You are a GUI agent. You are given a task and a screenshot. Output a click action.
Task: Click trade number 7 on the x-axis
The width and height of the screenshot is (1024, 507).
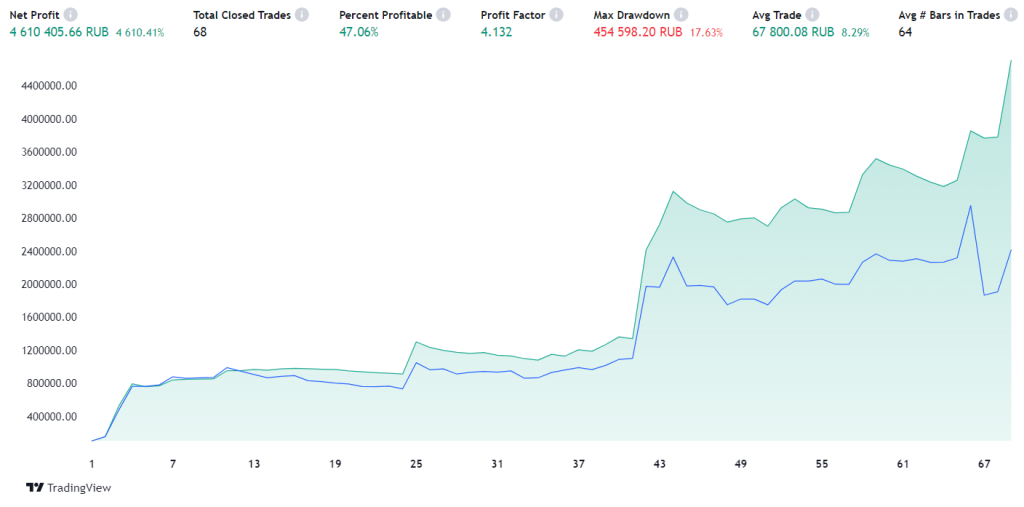tap(173, 465)
